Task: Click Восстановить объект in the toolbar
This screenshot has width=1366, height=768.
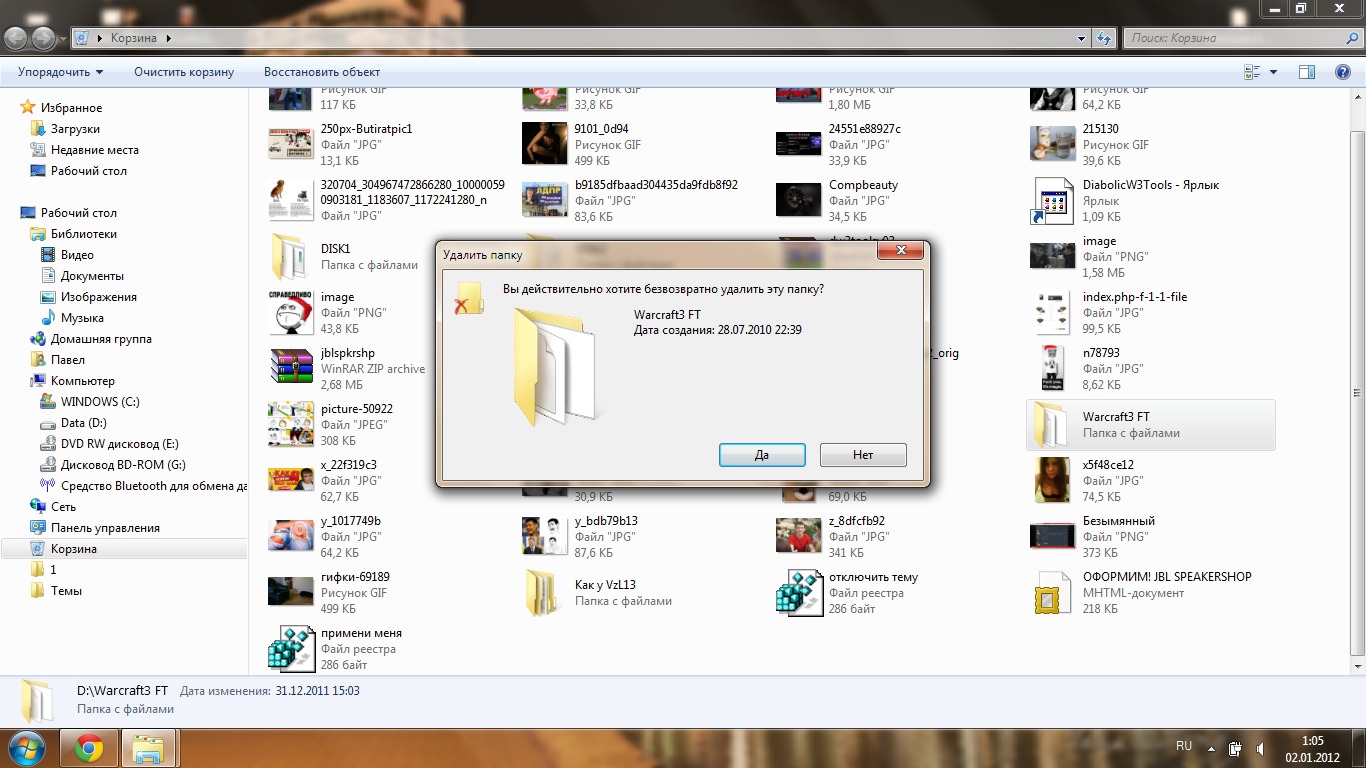Action: pos(322,72)
